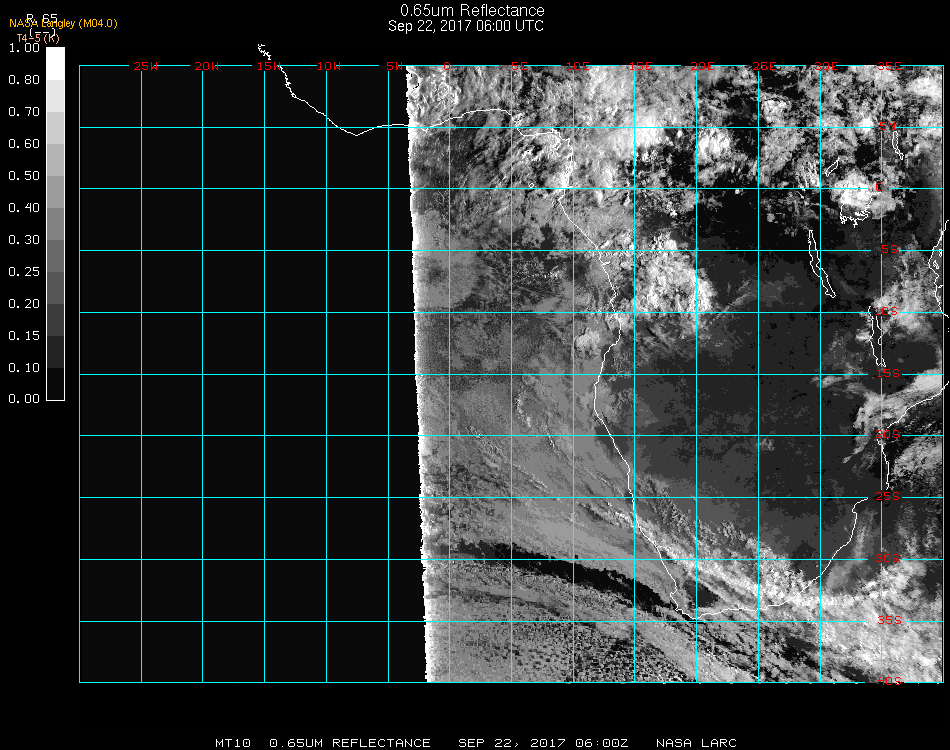The height and width of the screenshot is (750, 950).
Task: Click the "0.65UM REFLECTANCE" footer caption
Action: pos(350,743)
